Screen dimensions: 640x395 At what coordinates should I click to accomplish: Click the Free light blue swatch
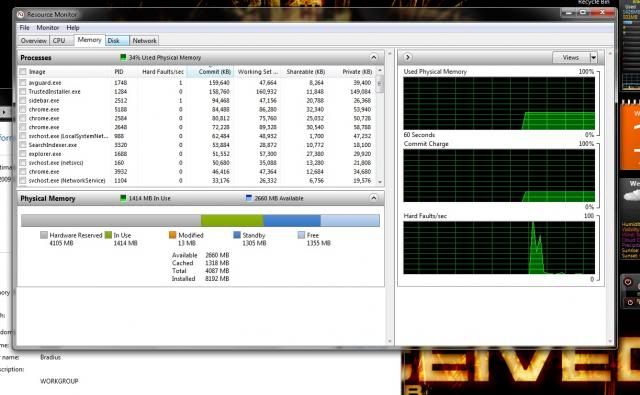(x=301, y=235)
